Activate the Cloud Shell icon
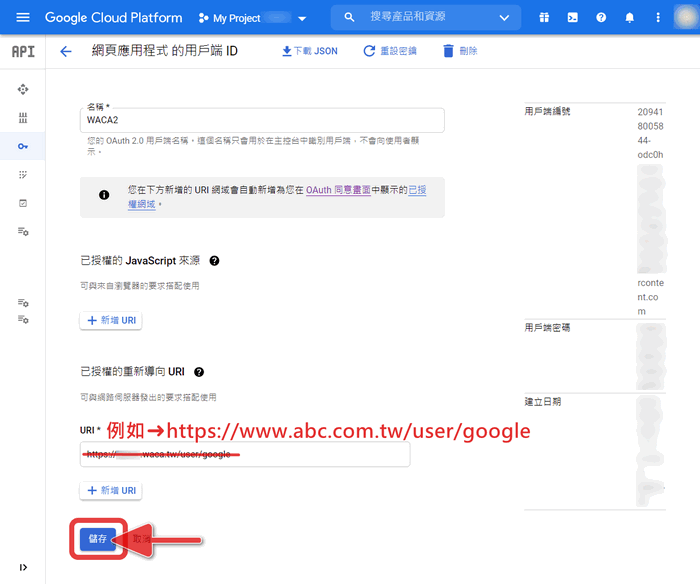Viewport: 700px width, 584px height. [572, 17]
